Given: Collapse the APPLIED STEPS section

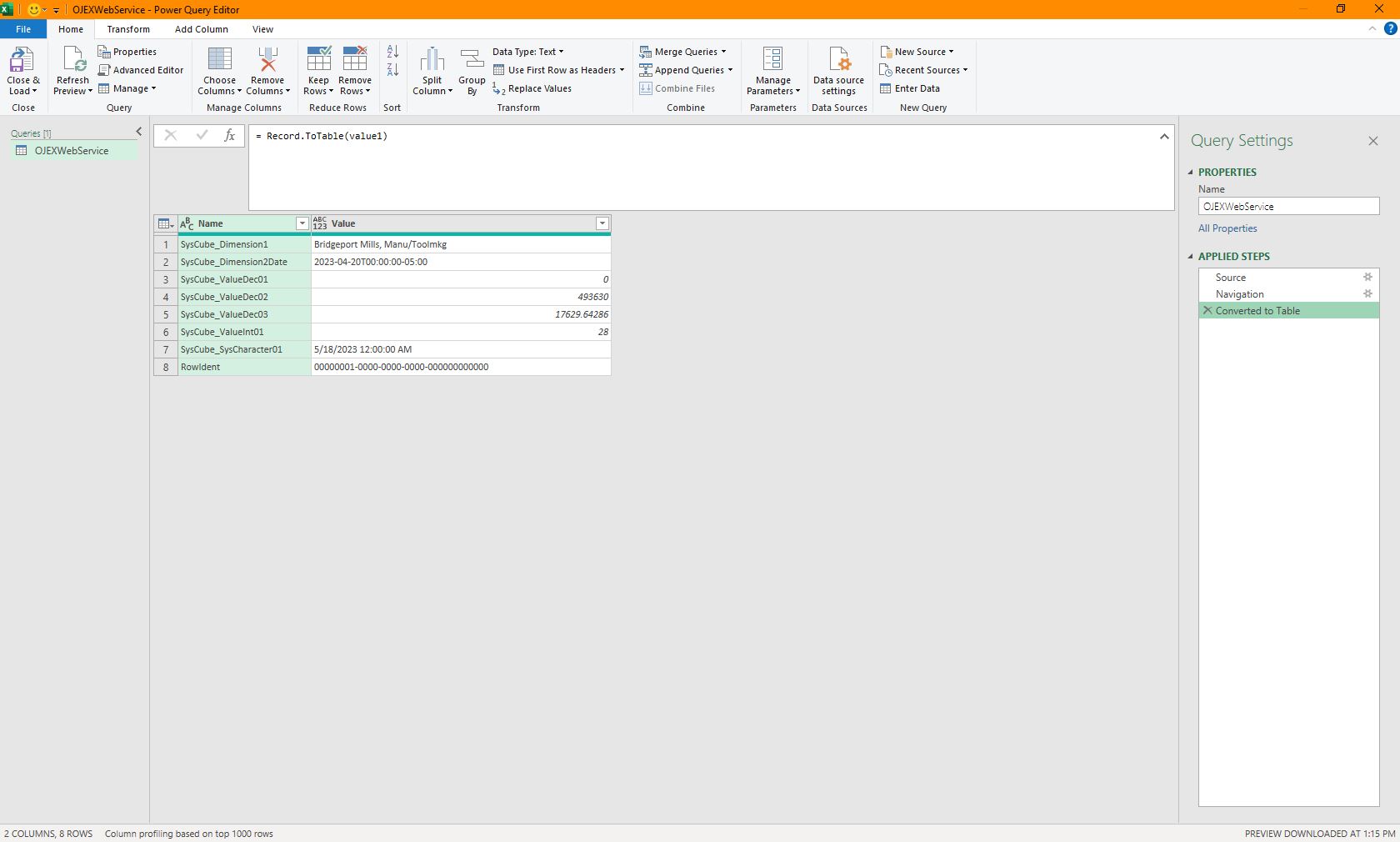Looking at the screenshot, I should [x=1191, y=257].
